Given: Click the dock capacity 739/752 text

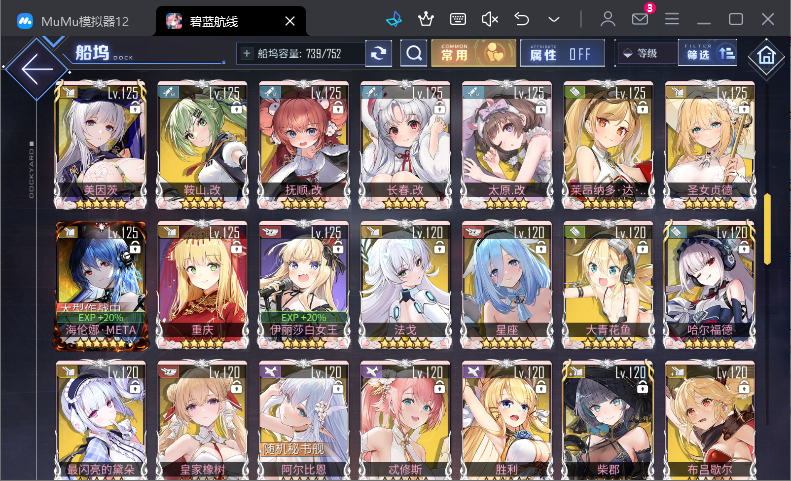Looking at the screenshot, I should coord(299,54).
